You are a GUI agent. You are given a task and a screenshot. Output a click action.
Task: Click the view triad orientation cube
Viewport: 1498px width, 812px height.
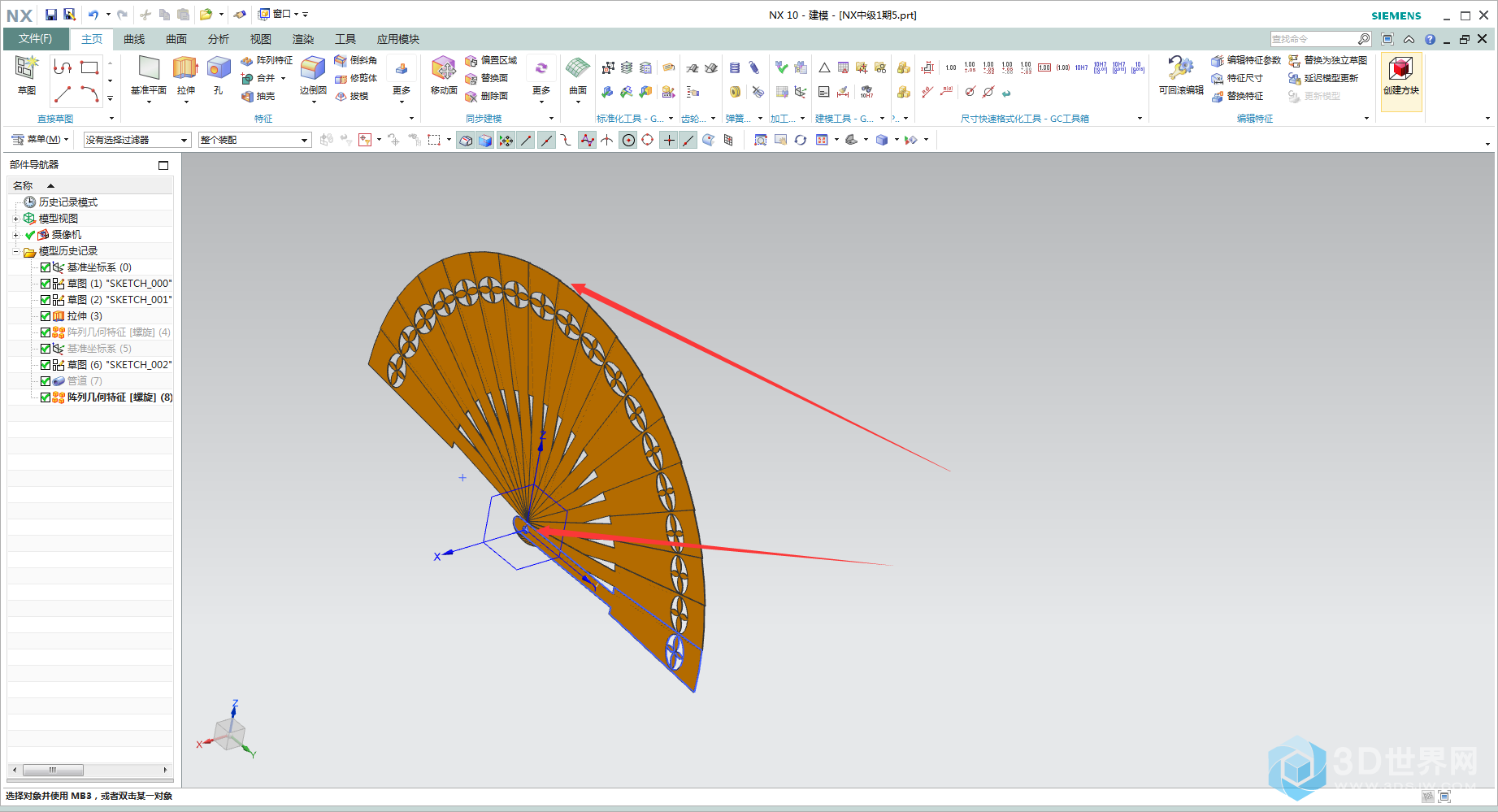(x=228, y=733)
